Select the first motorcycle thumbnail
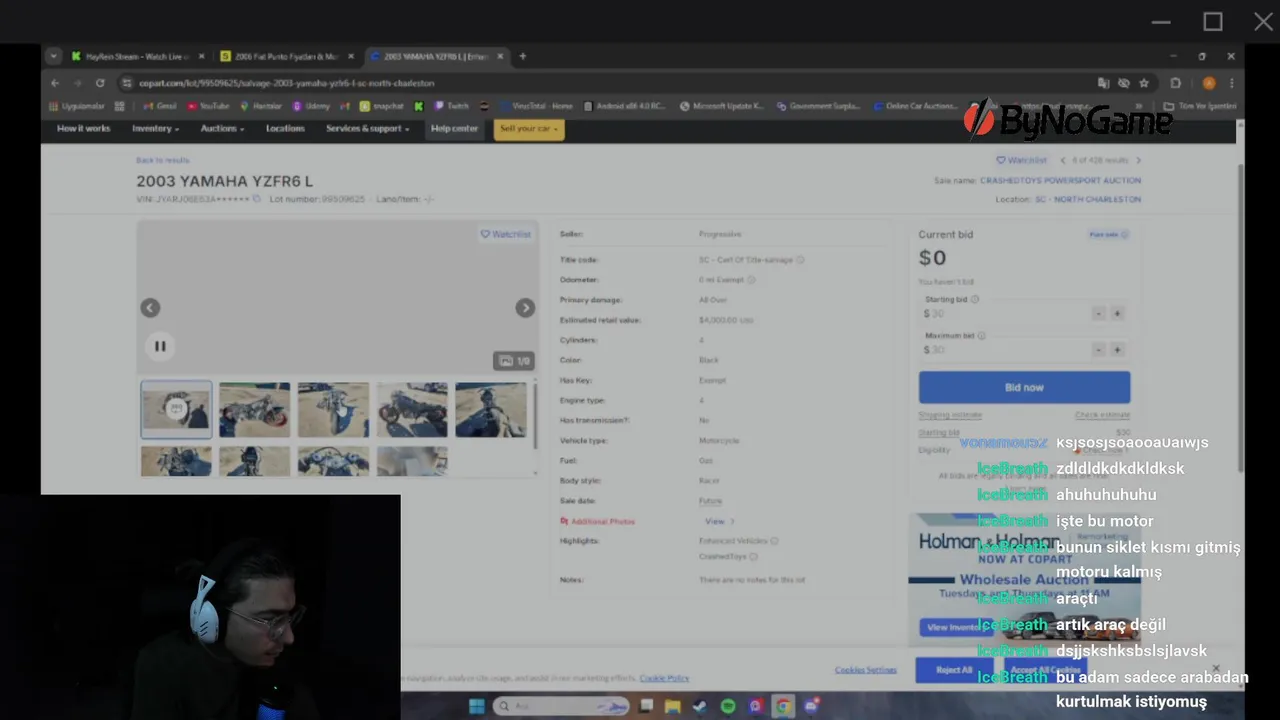This screenshot has height=720, width=1280. click(176, 409)
